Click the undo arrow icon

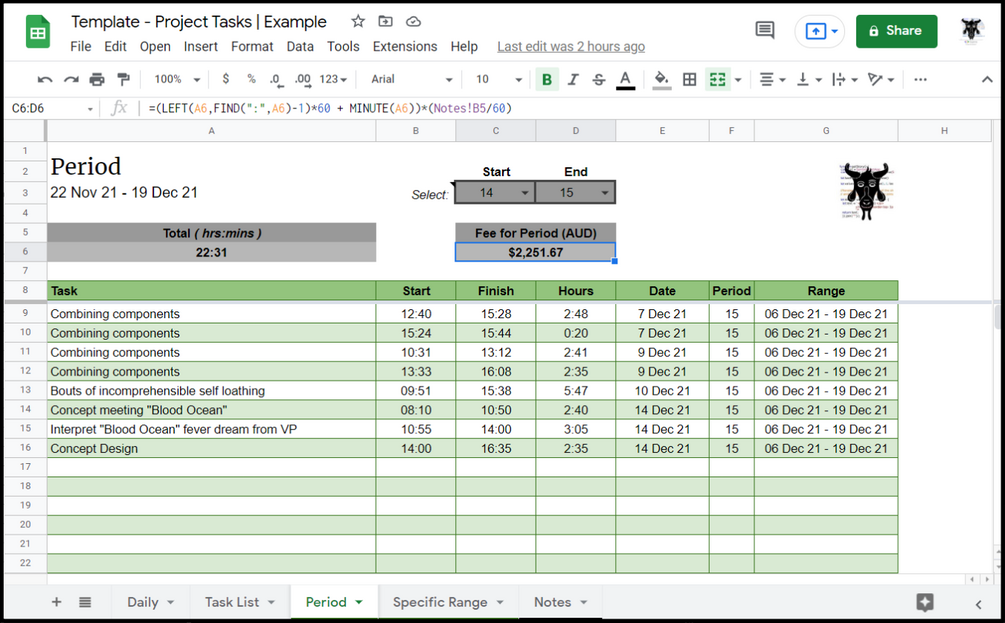click(45, 79)
